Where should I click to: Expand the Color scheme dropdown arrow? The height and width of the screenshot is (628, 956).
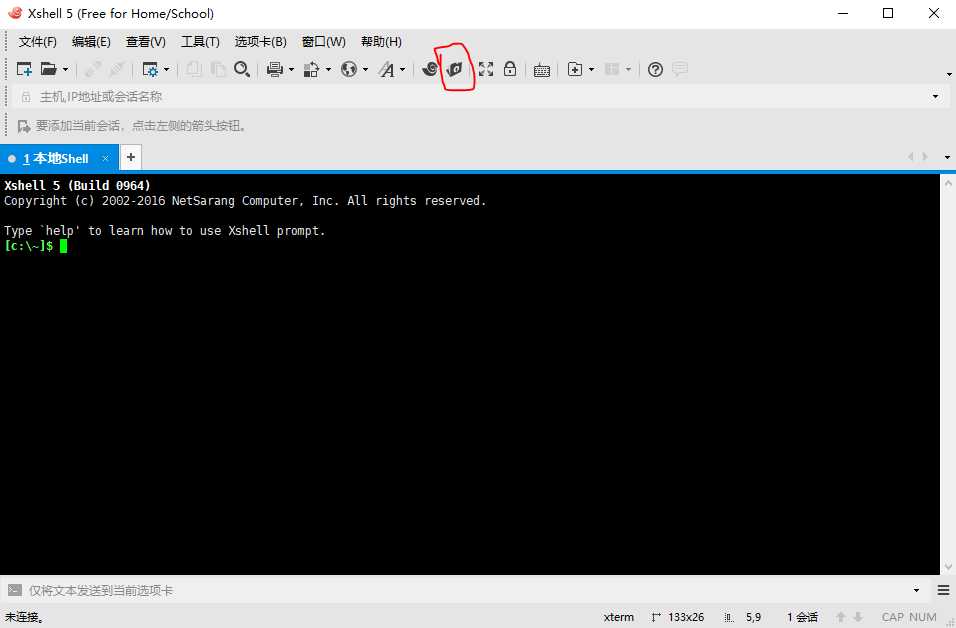coord(329,70)
